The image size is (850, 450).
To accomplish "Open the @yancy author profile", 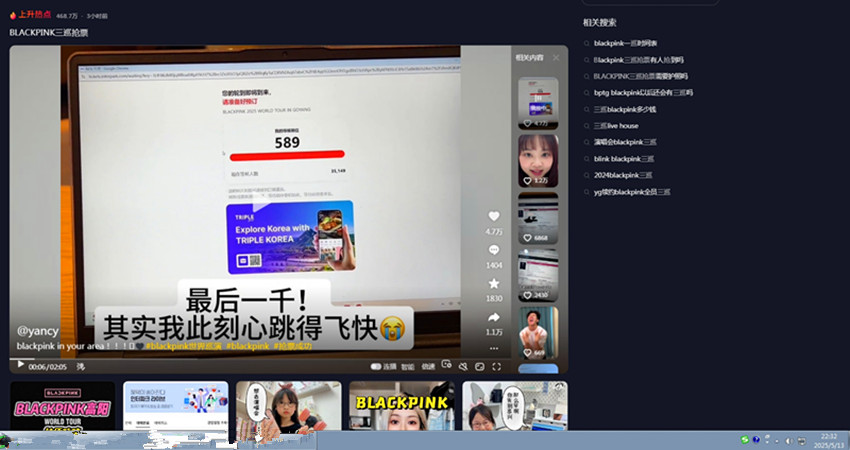I will (37, 331).
